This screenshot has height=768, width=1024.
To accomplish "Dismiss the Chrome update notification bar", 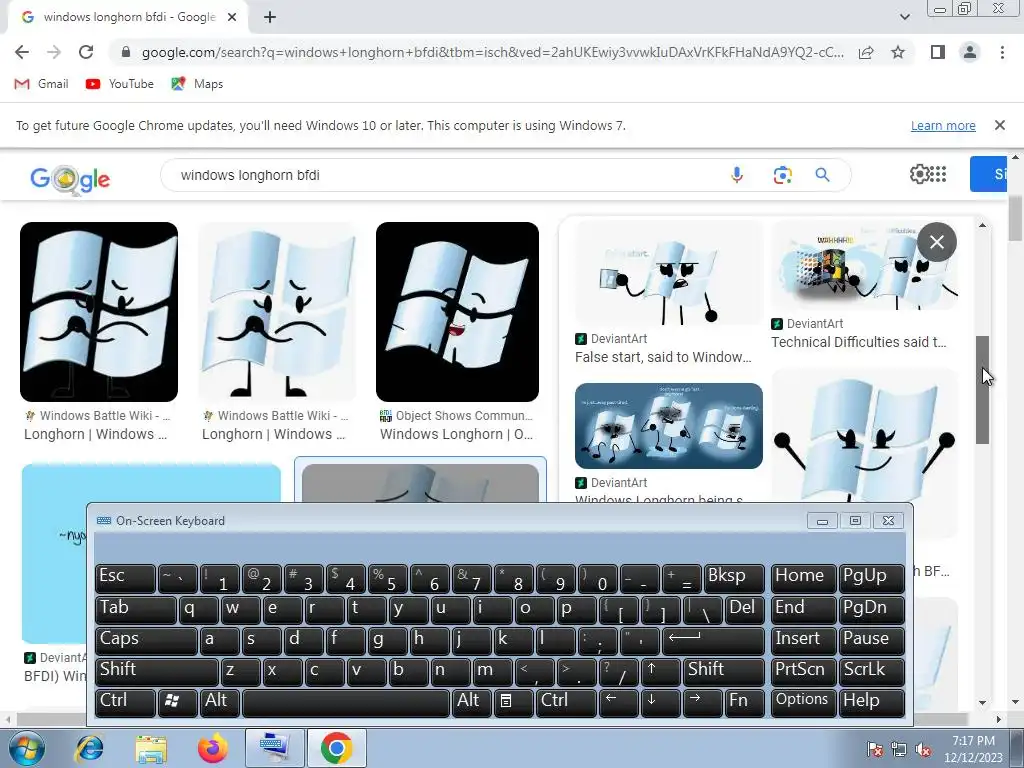I will (x=1000, y=125).
